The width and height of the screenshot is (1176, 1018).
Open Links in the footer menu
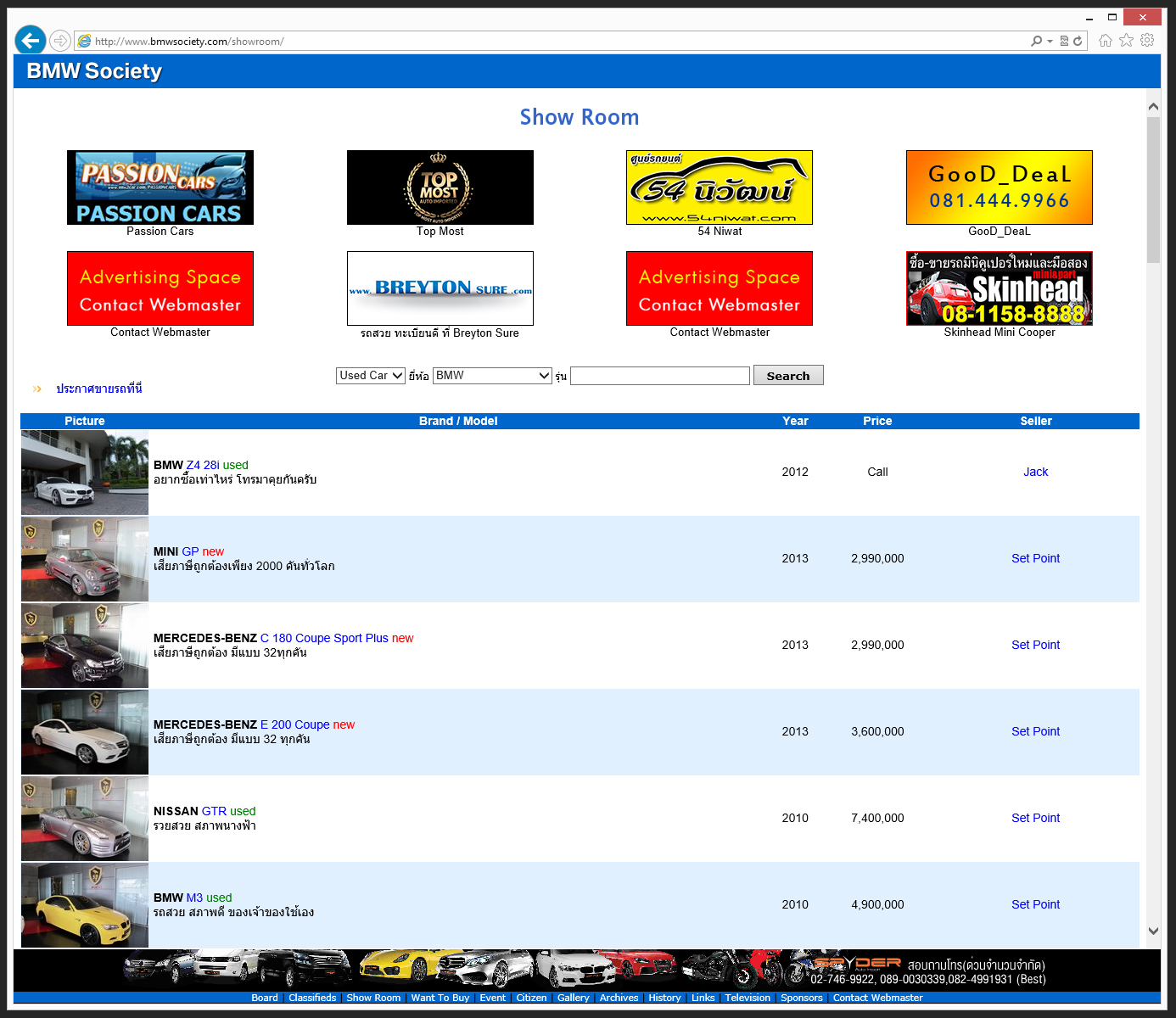[703, 998]
